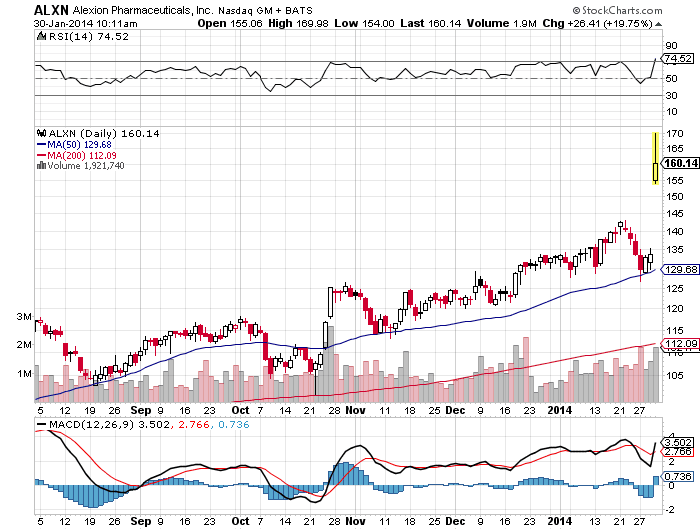Viewport: 700px width, 530px height.
Task: Select the MA(50) 129.68 legend label
Action: (79, 145)
